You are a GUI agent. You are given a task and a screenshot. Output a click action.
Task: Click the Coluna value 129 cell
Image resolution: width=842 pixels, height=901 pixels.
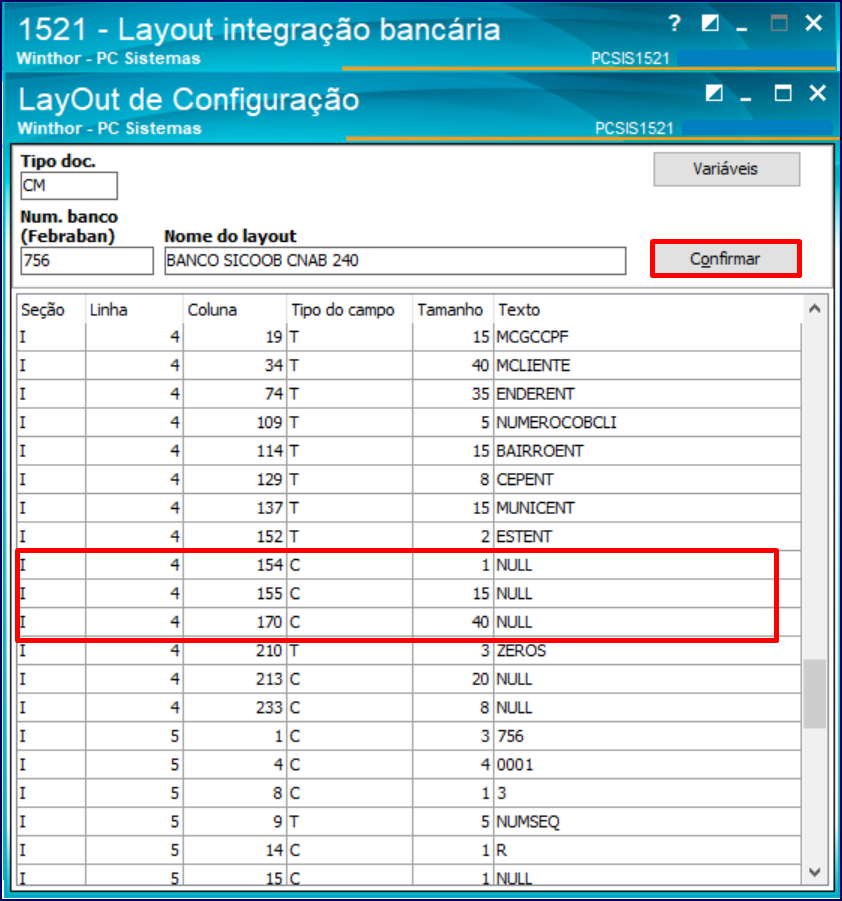pos(234,480)
